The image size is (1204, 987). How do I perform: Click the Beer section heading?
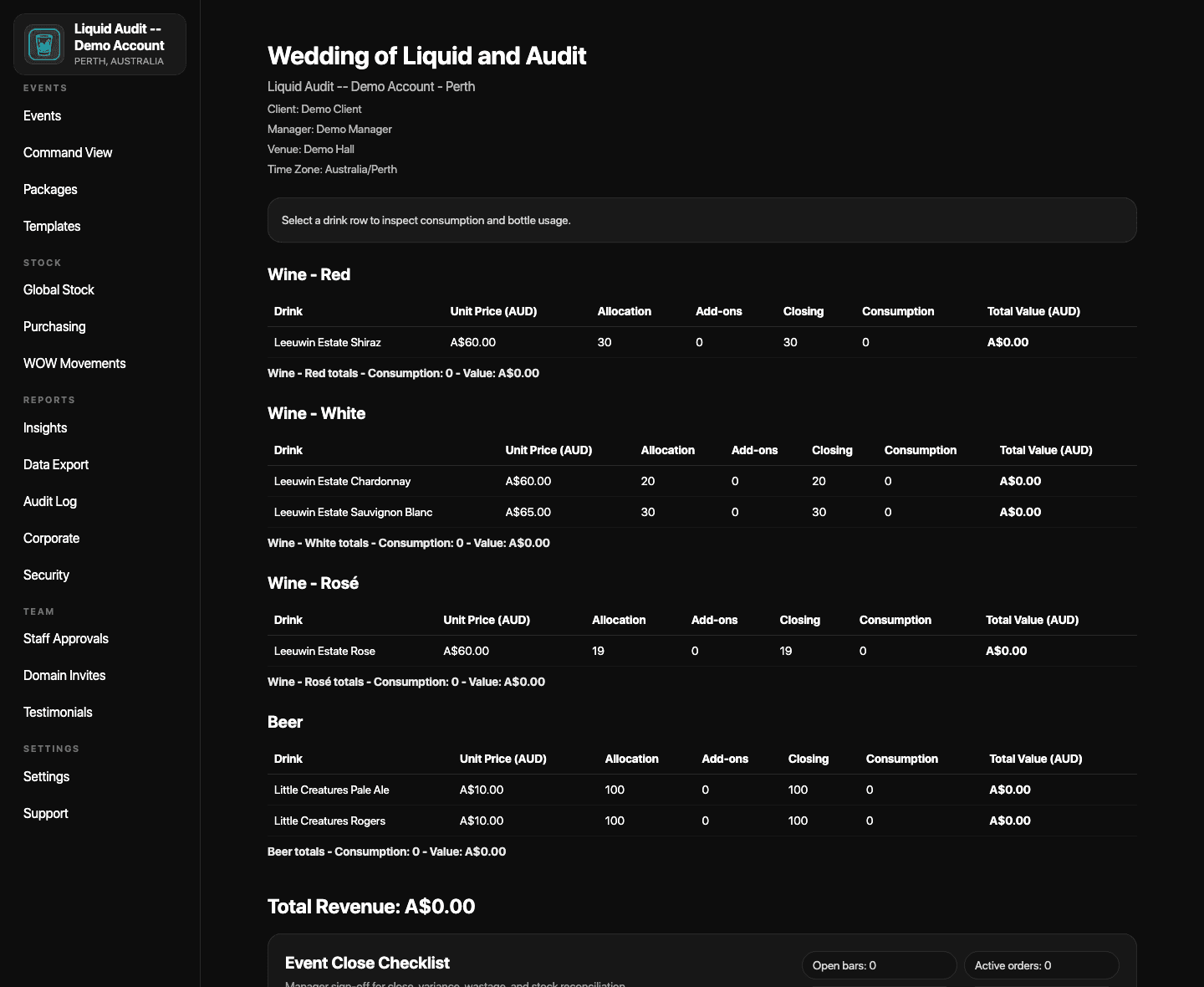click(285, 722)
